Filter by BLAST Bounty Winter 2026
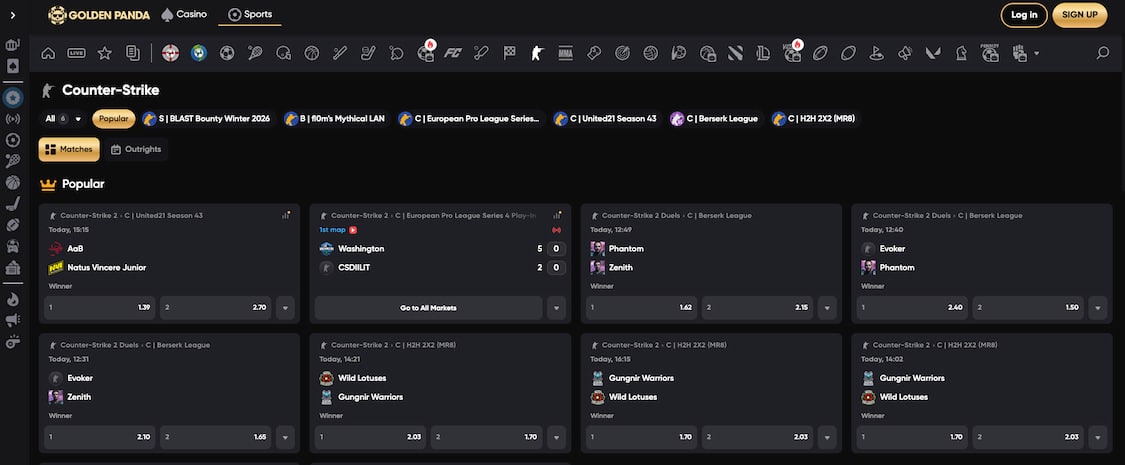 point(207,119)
